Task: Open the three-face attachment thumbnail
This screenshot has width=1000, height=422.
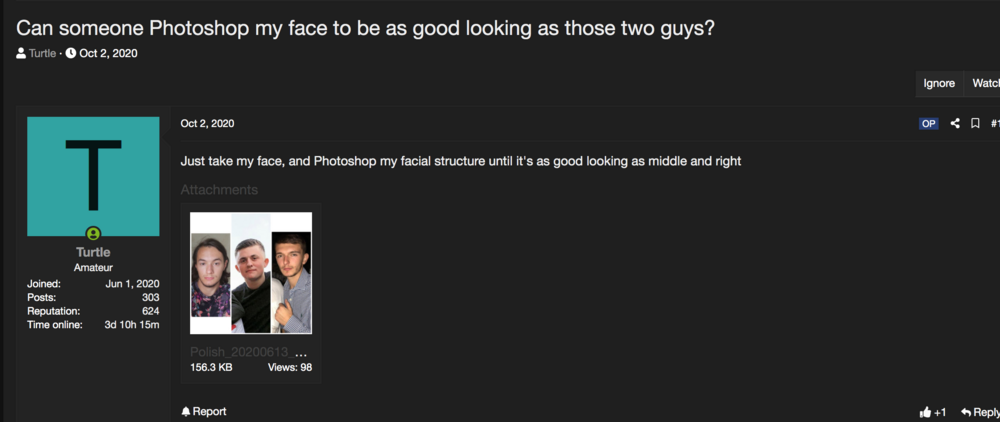Action: tap(251, 272)
